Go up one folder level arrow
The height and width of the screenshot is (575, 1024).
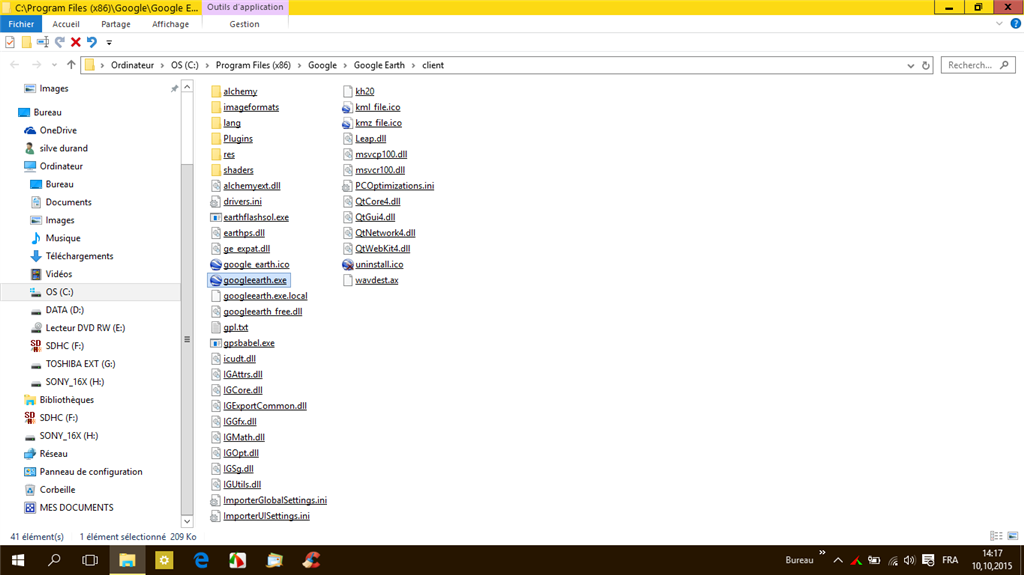point(71,65)
